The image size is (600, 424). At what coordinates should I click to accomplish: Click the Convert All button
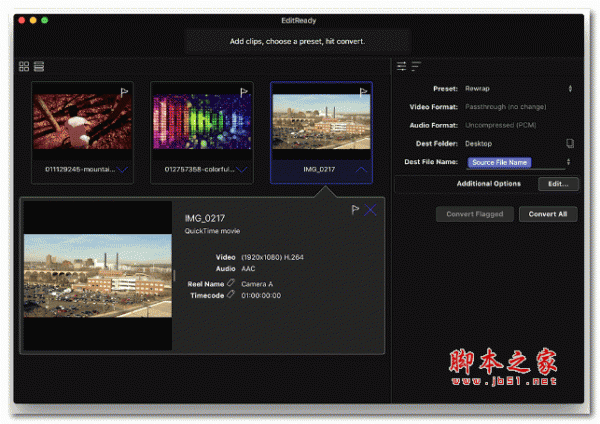(548, 214)
